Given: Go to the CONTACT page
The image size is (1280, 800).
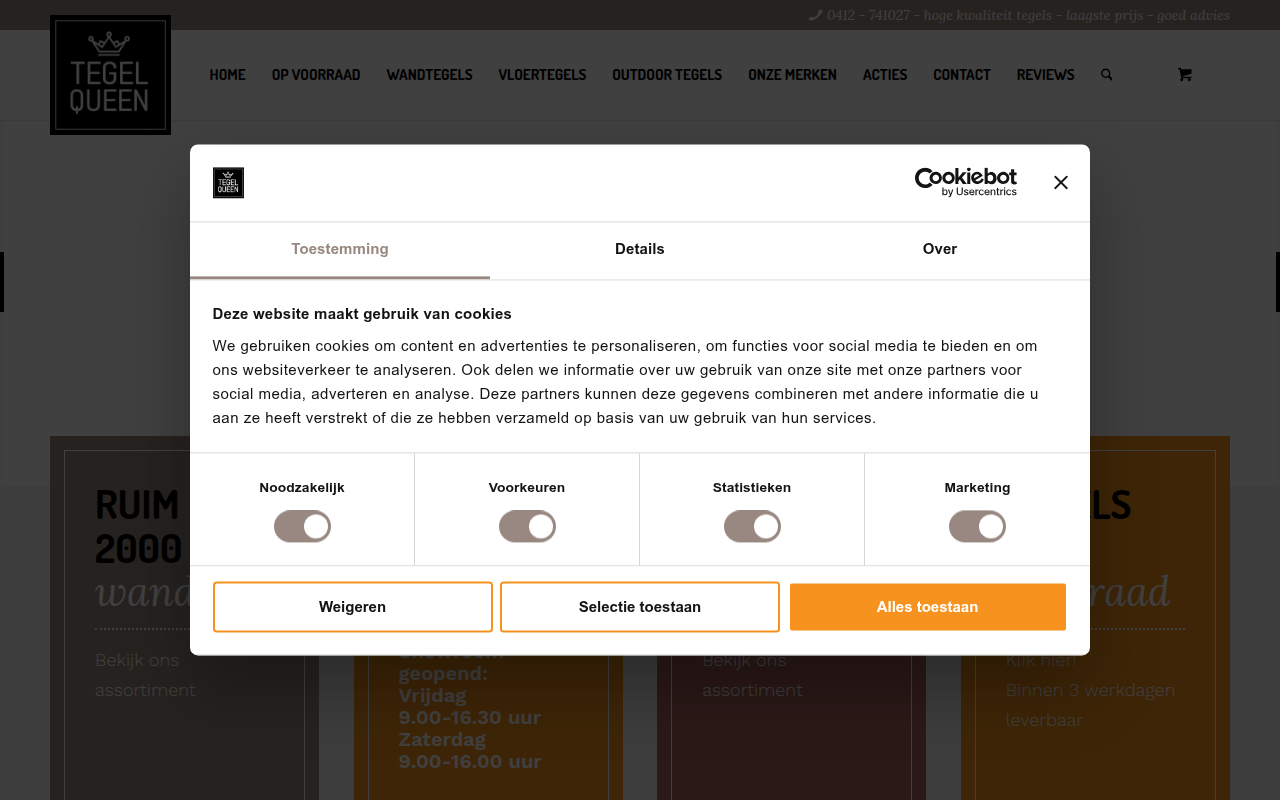Looking at the screenshot, I should (x=962, y=75).
